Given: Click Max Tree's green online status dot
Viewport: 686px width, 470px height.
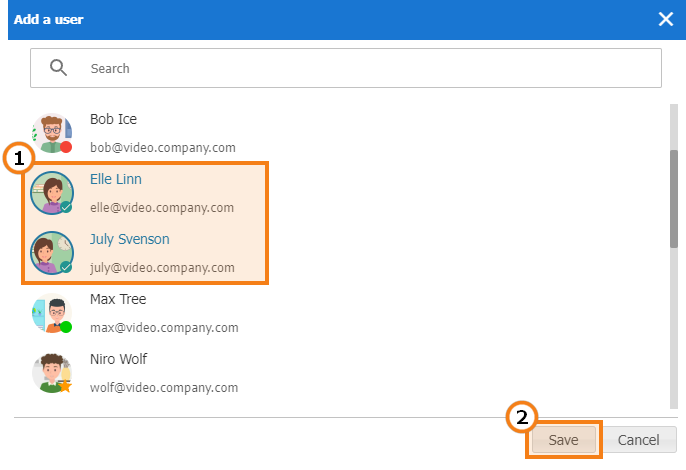Looking at the screenshot, I should click(x=66, y=327).
